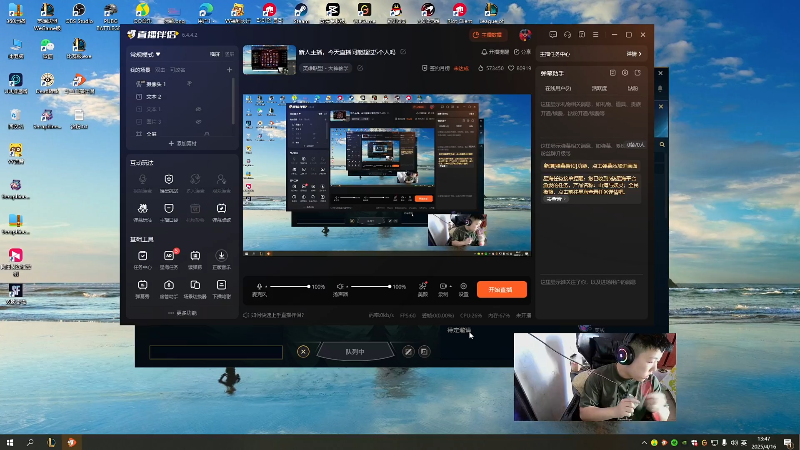Viewport: 800px width, 450px height.
Task: Edit the category tag via pencil icon
Action: [x=360, y=68]
